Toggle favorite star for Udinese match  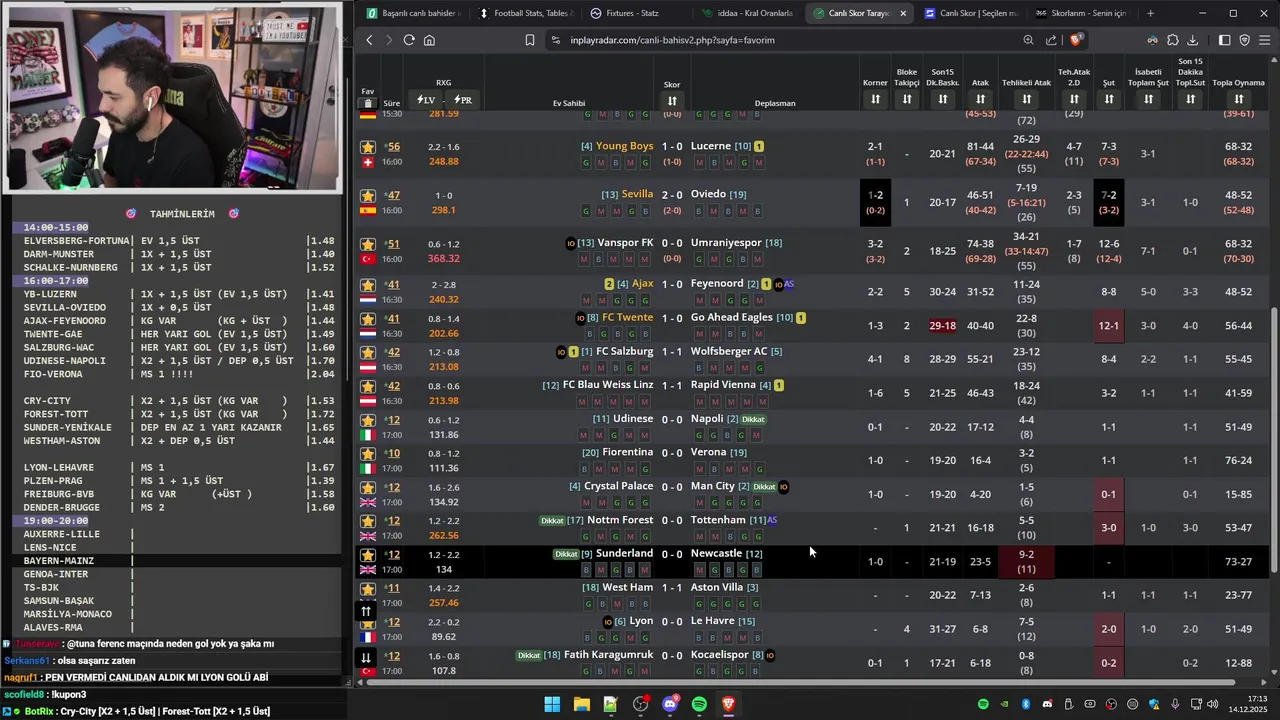[368, 420]
